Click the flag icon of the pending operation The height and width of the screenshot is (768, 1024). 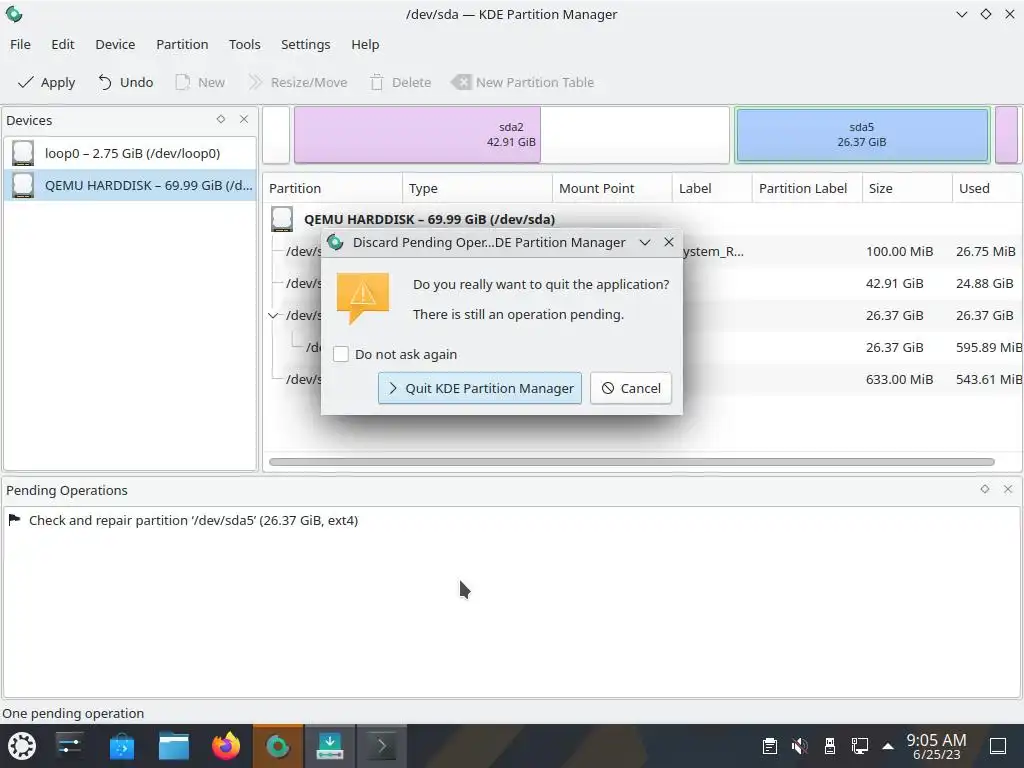pos(14,520)
